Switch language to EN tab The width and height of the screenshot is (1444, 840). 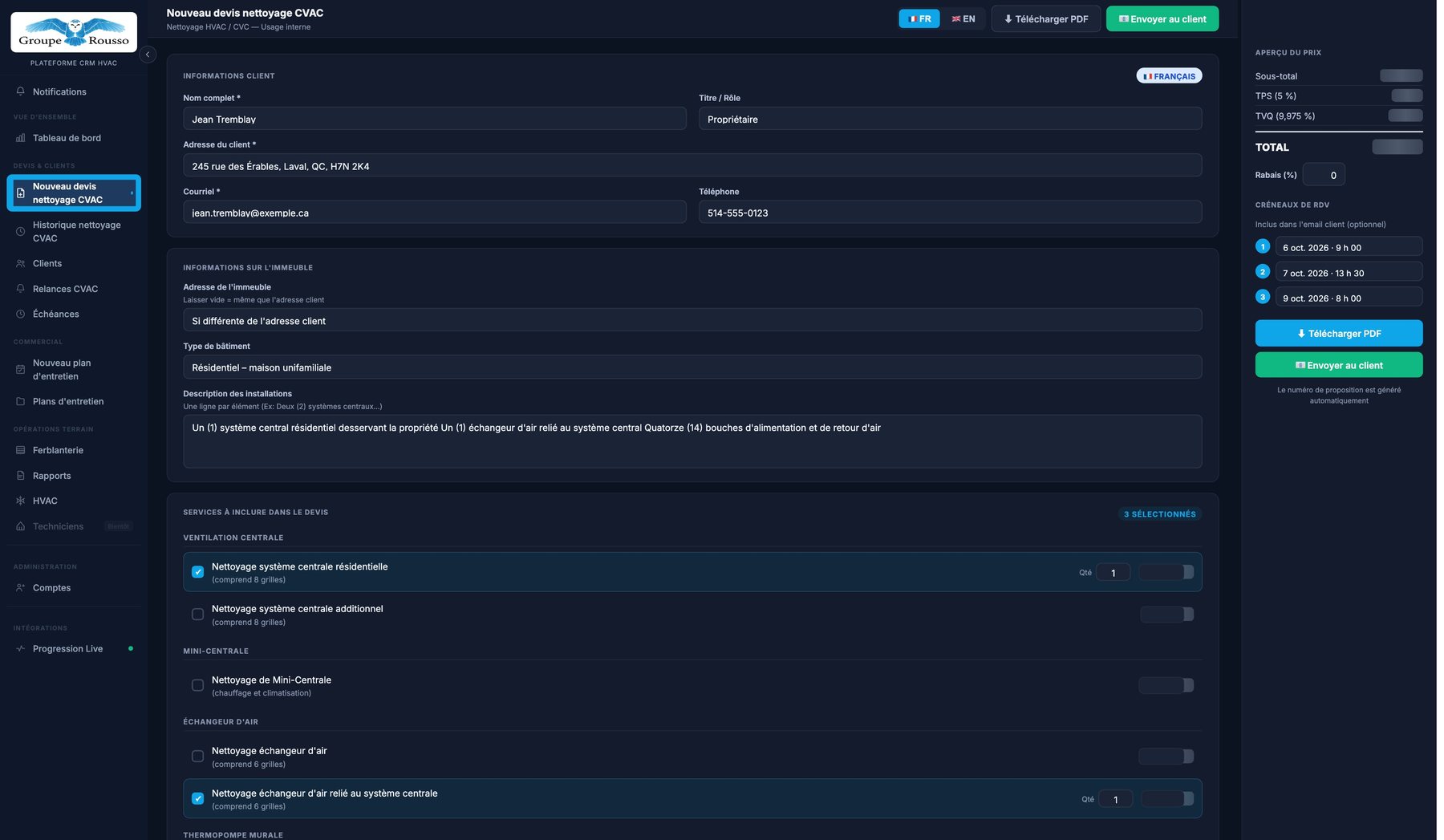pyautogui.click(x=963, y=18)
